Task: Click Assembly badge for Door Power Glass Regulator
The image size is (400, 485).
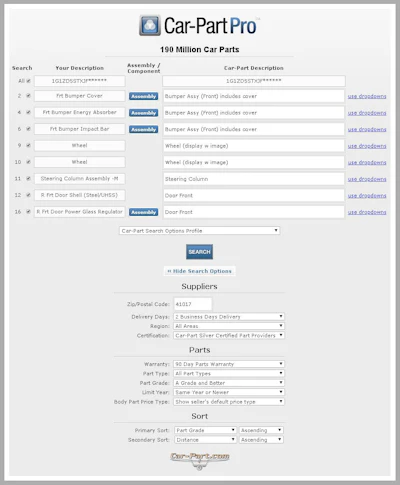Action: [x=144, y=212]
